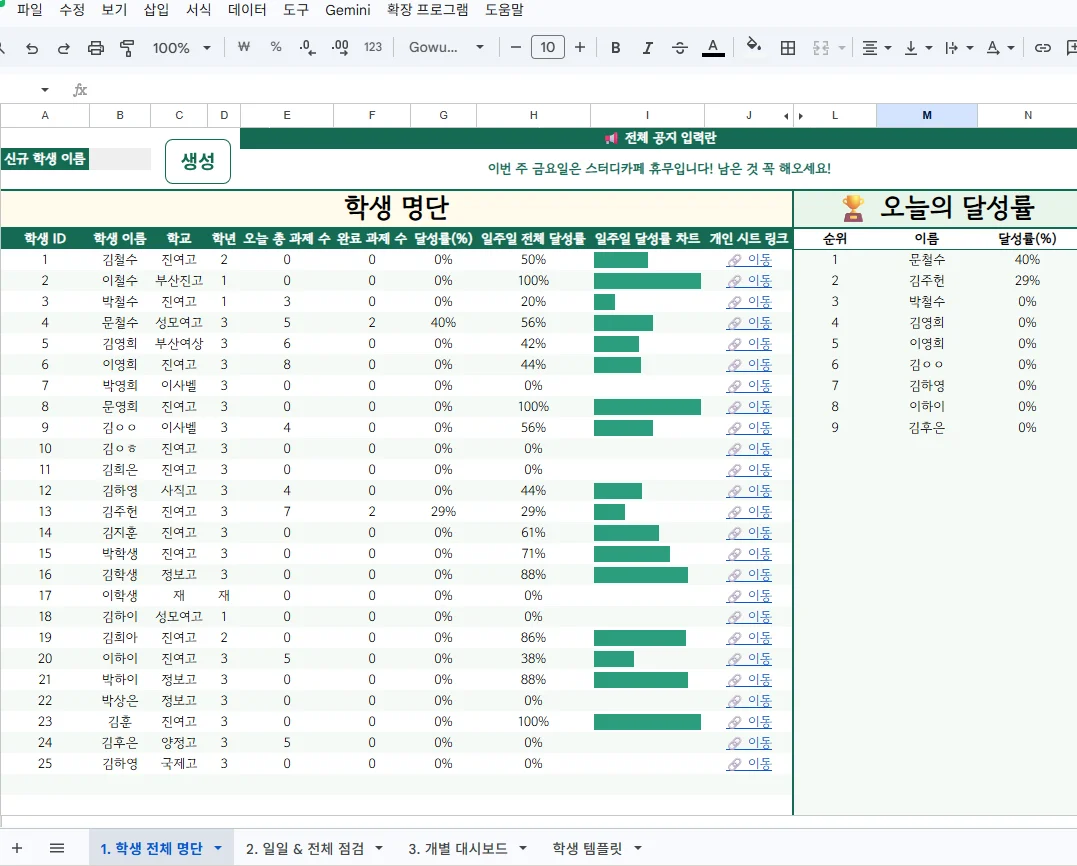This screenshot has width=1077, height=866.
Task: Open 이동 link for student 김훈
Action: point(749,722)
